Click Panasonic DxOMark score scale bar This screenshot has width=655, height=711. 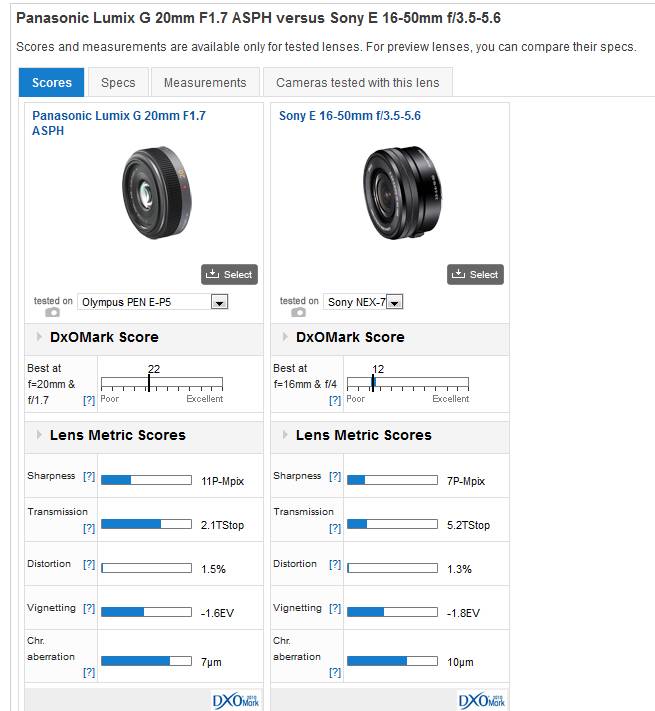click(161, 383)
